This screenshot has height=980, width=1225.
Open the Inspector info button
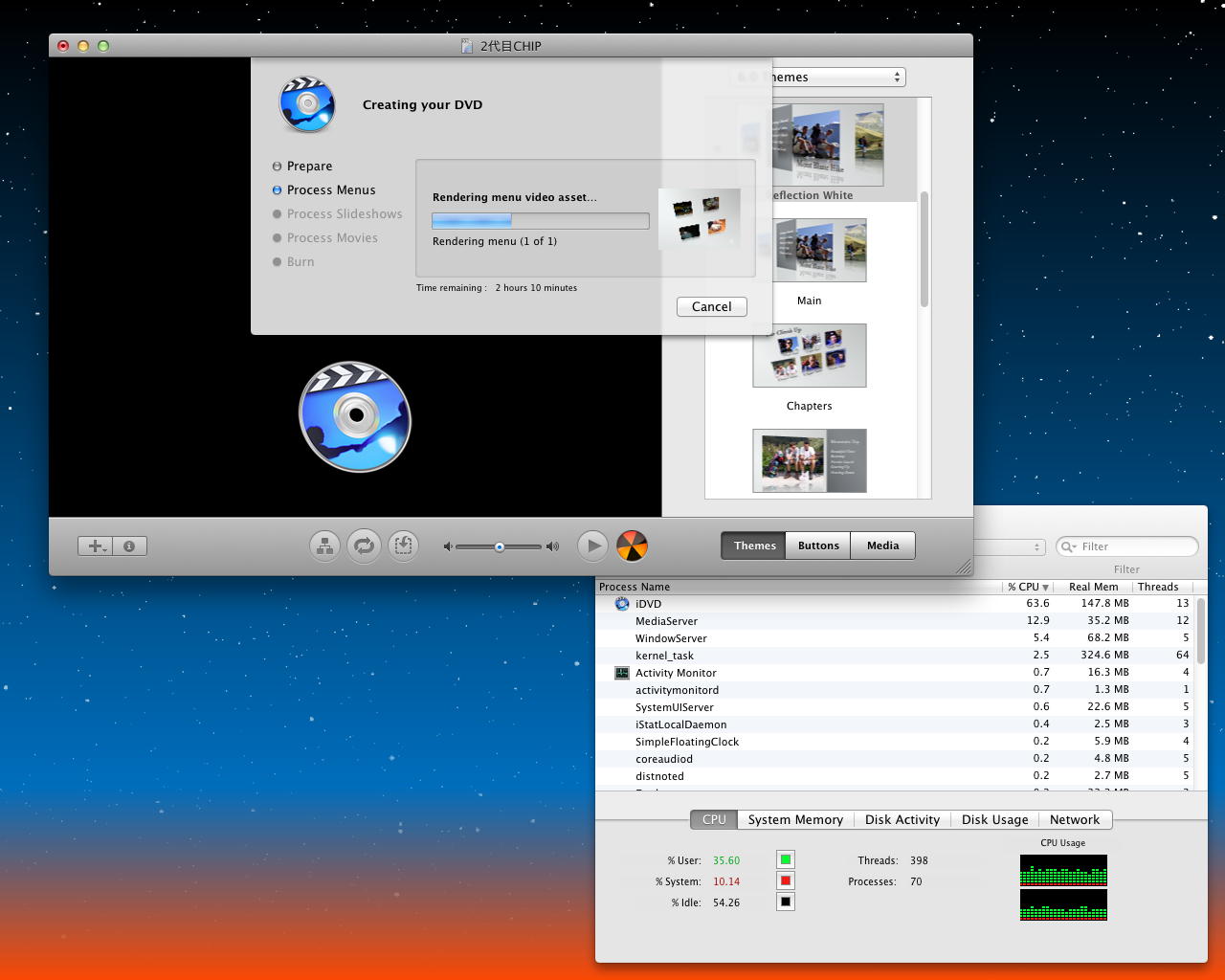click(129, 546)
